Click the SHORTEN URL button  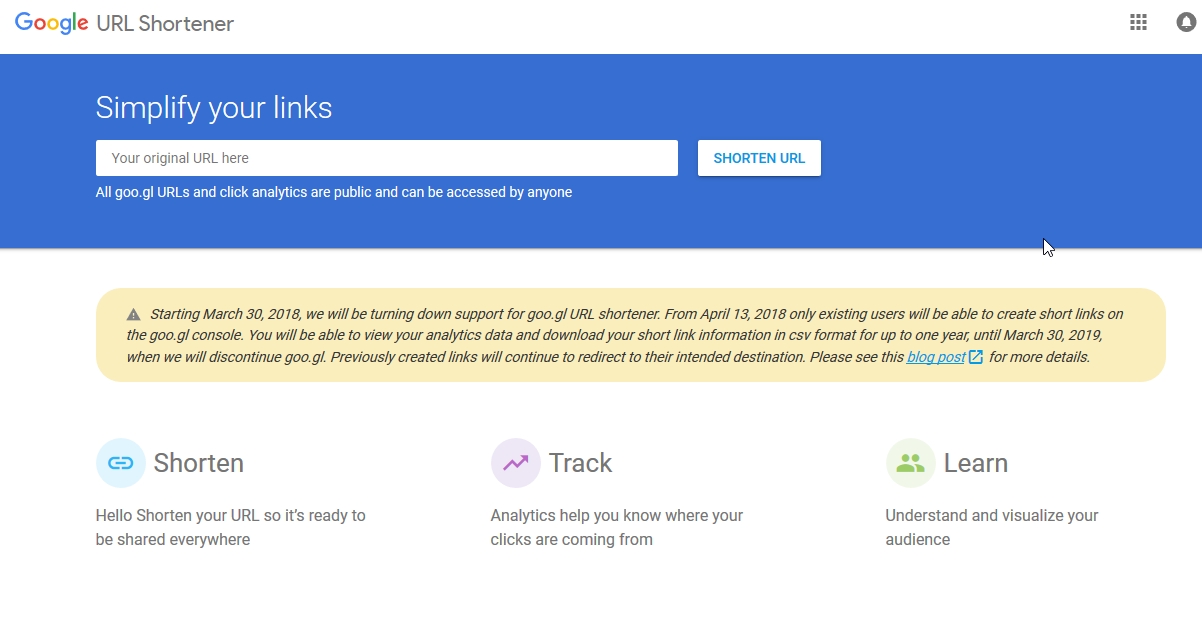click(759, 158)
